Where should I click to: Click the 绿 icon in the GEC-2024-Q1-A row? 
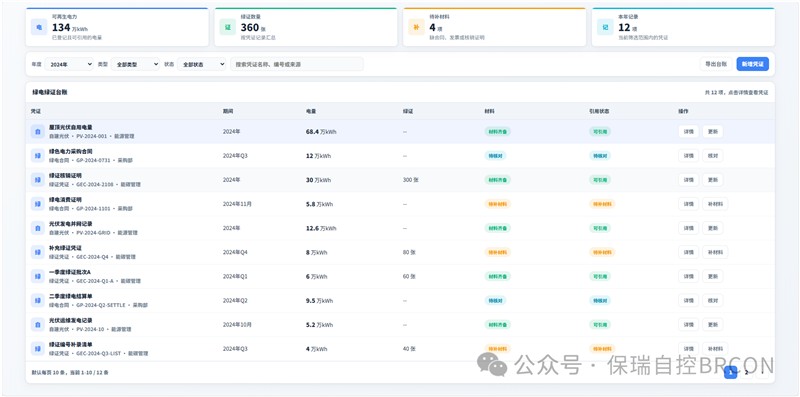tap(37, 277)
